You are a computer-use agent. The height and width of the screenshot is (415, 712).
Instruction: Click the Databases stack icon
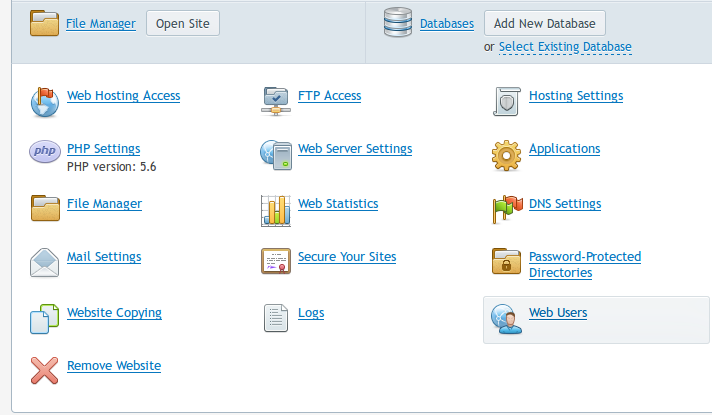tap(399, 23)
